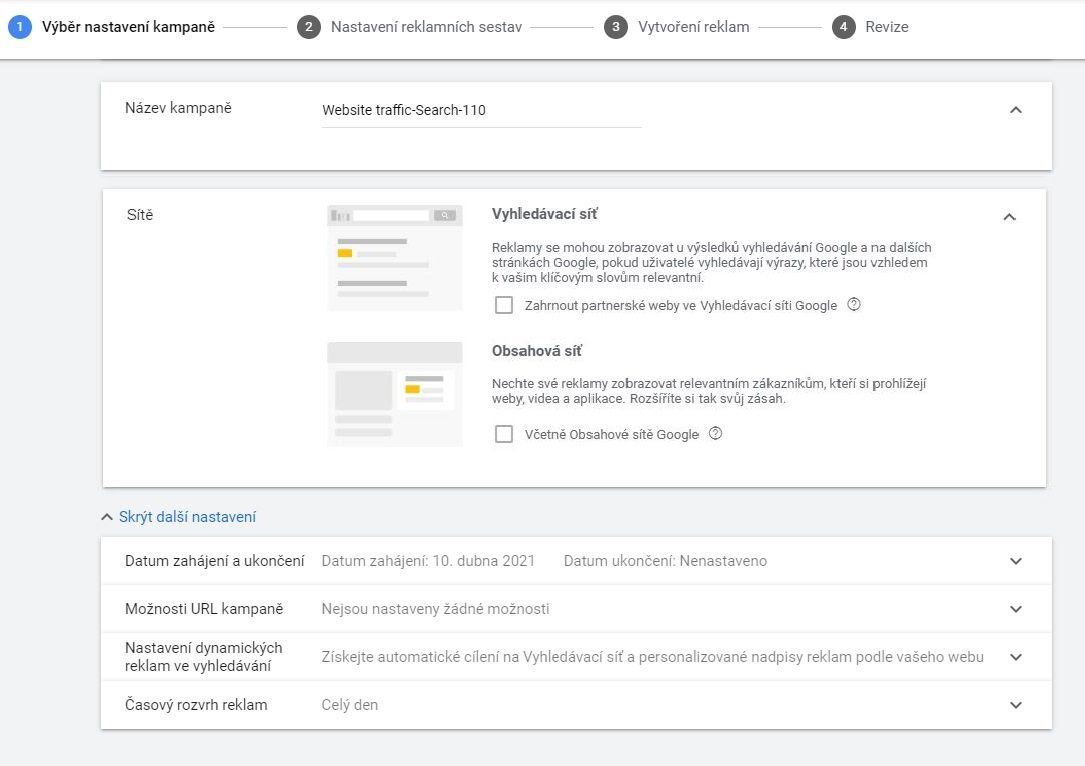The height and width of the screenshot is (766, 1085).
Task: Click the Vyhledávací síť illustration thumbnail
Action: click(x=394, y=257)
